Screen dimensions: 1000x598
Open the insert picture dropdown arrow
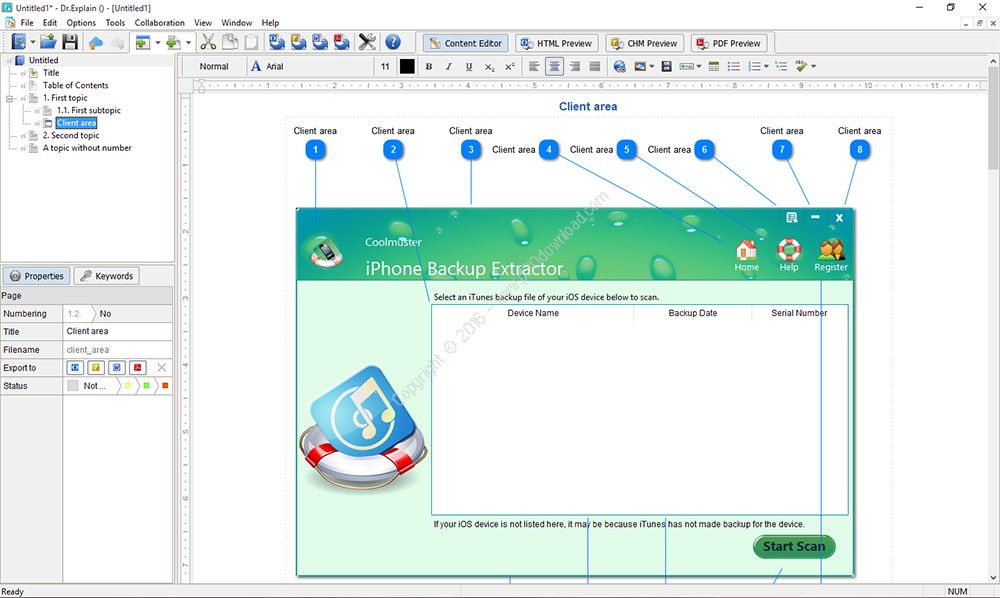651,66
